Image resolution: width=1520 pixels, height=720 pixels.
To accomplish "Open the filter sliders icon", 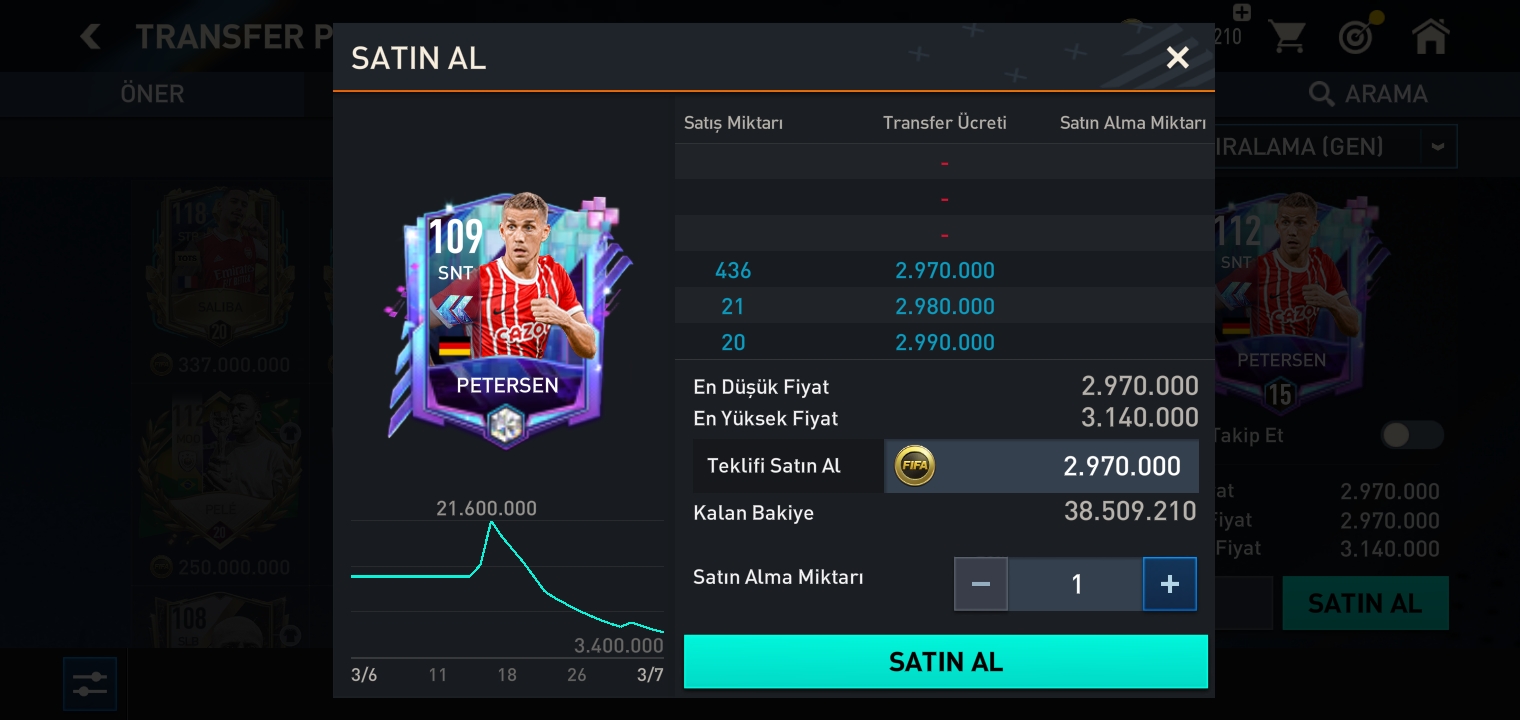I will (x=90, y=684).
